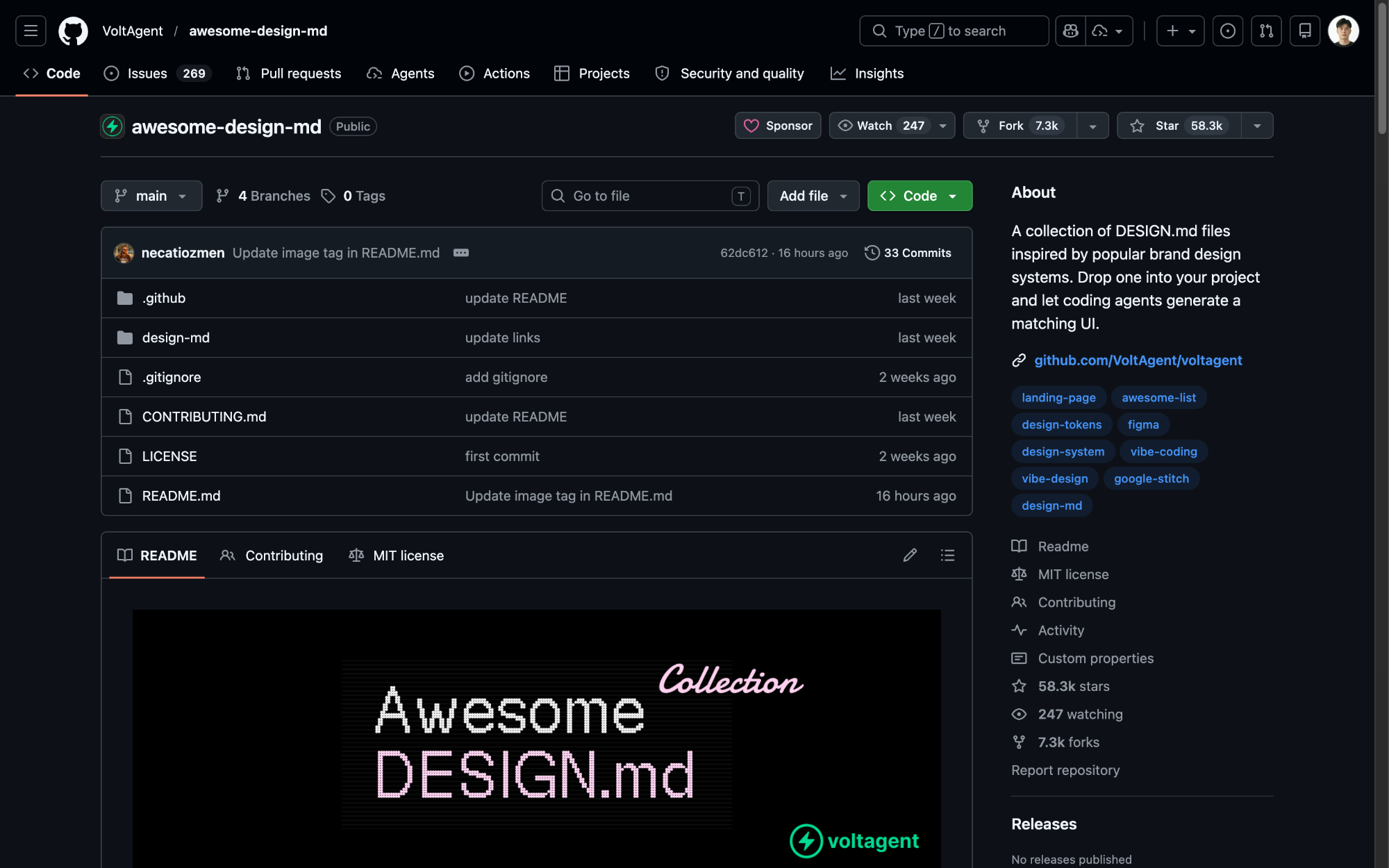View the 33 Commits history
The width and height of the screenshot is (1389, 868).
tap(908, 253)
